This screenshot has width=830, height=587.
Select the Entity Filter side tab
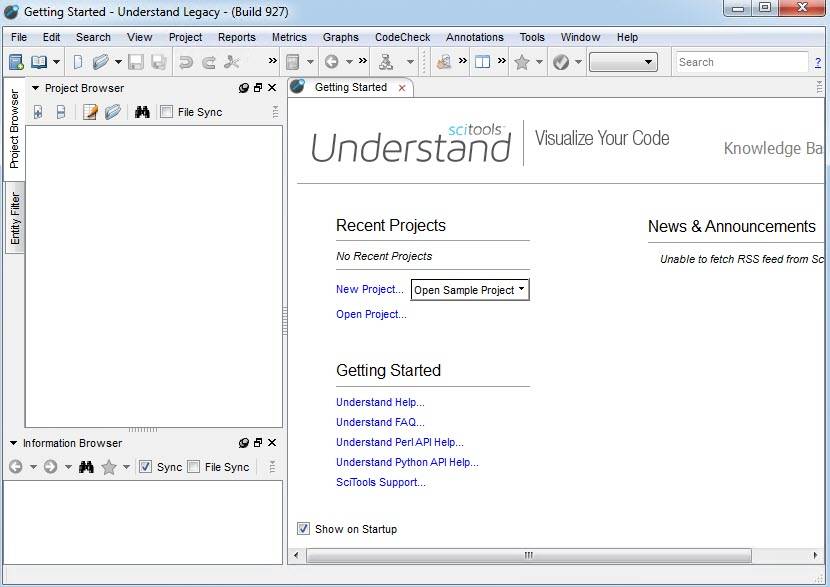point(15,218)
